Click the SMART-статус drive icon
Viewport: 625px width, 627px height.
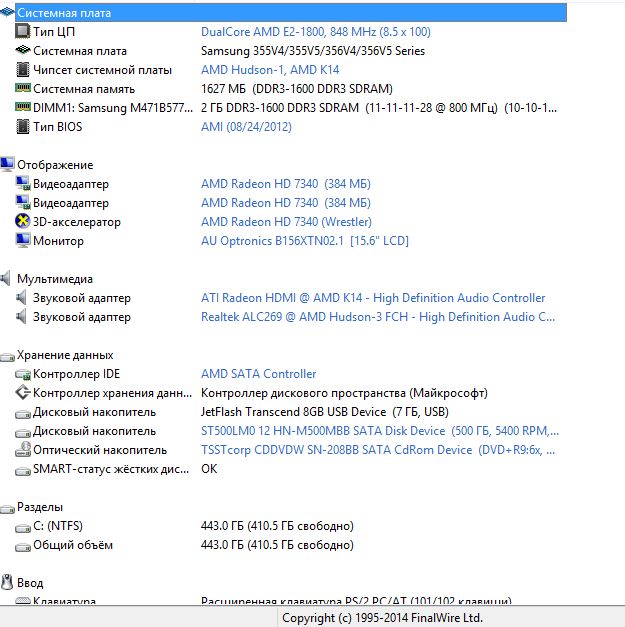(x=23, y=471)
